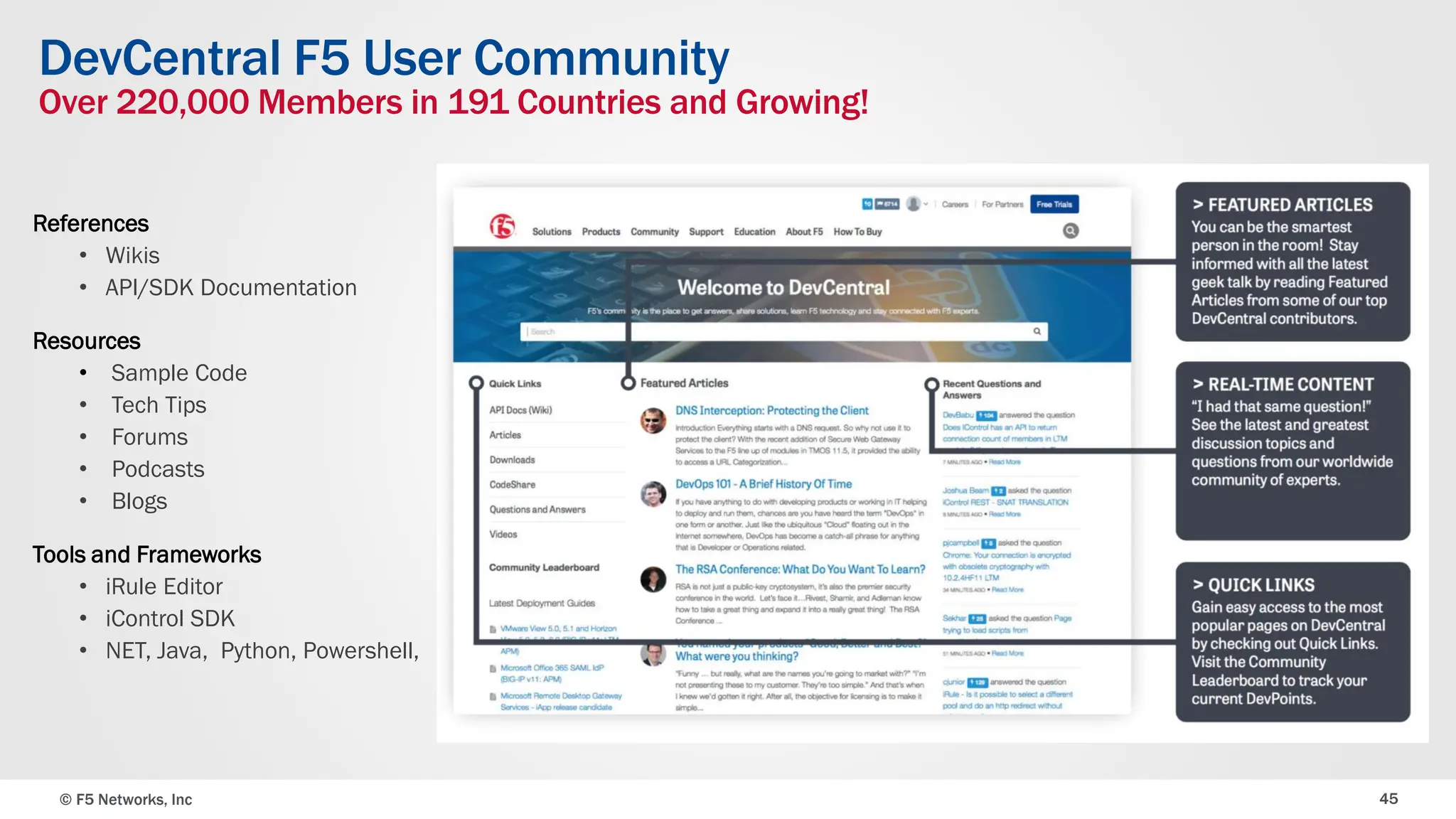Screen dimensions: 1456x819
Task: Click the RSA Conference author avatar
Action: pyautogui.click(x=653, y=579)
